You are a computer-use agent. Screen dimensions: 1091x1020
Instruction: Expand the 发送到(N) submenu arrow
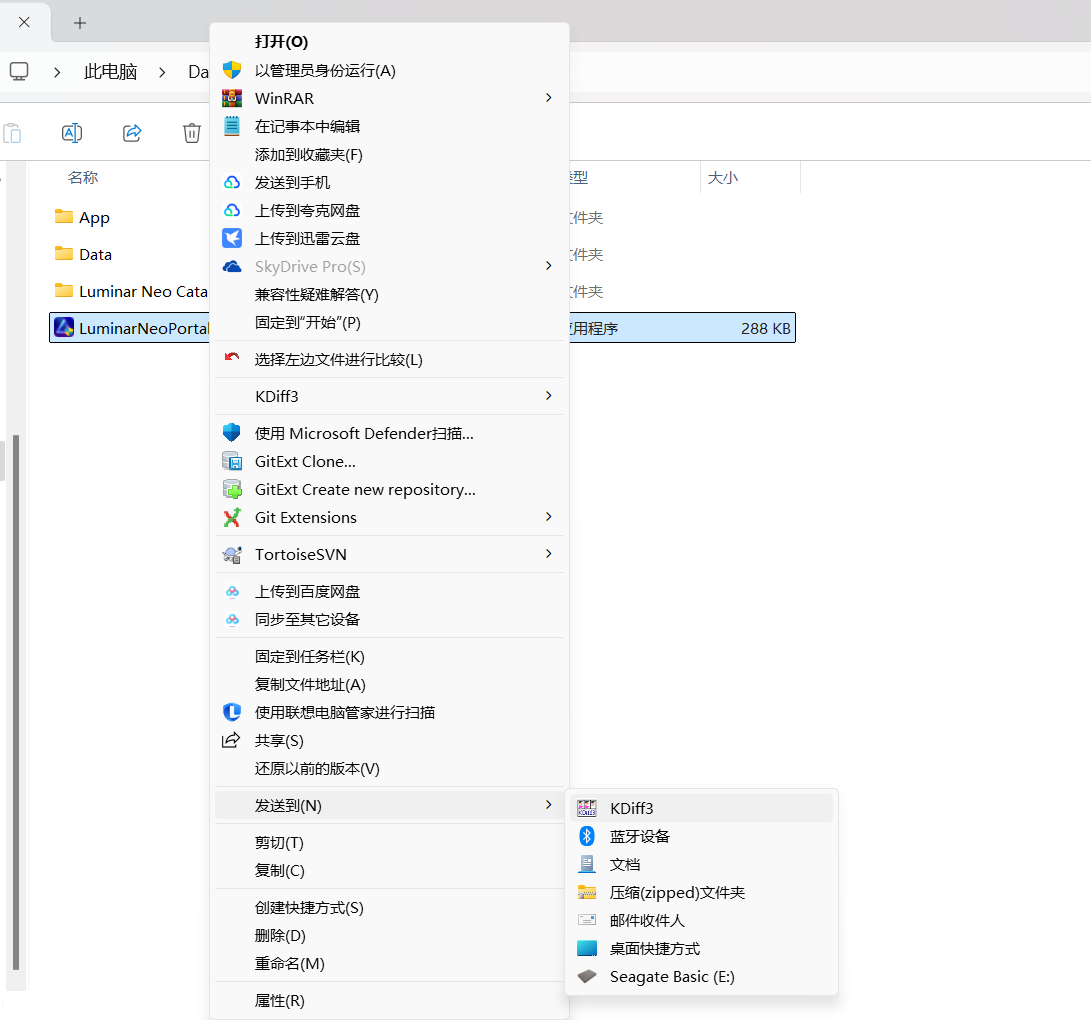click(549, 805)
